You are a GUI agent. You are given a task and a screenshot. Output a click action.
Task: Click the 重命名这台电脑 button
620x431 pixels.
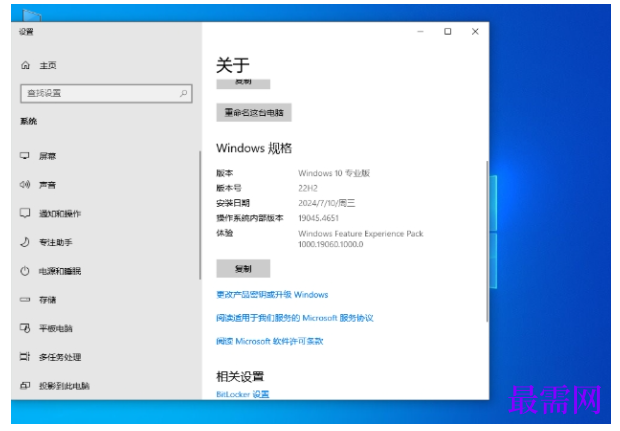point(254,113)
